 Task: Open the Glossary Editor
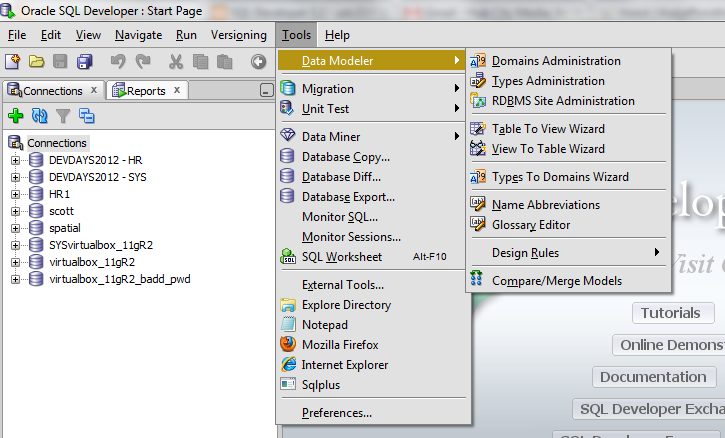568,224
